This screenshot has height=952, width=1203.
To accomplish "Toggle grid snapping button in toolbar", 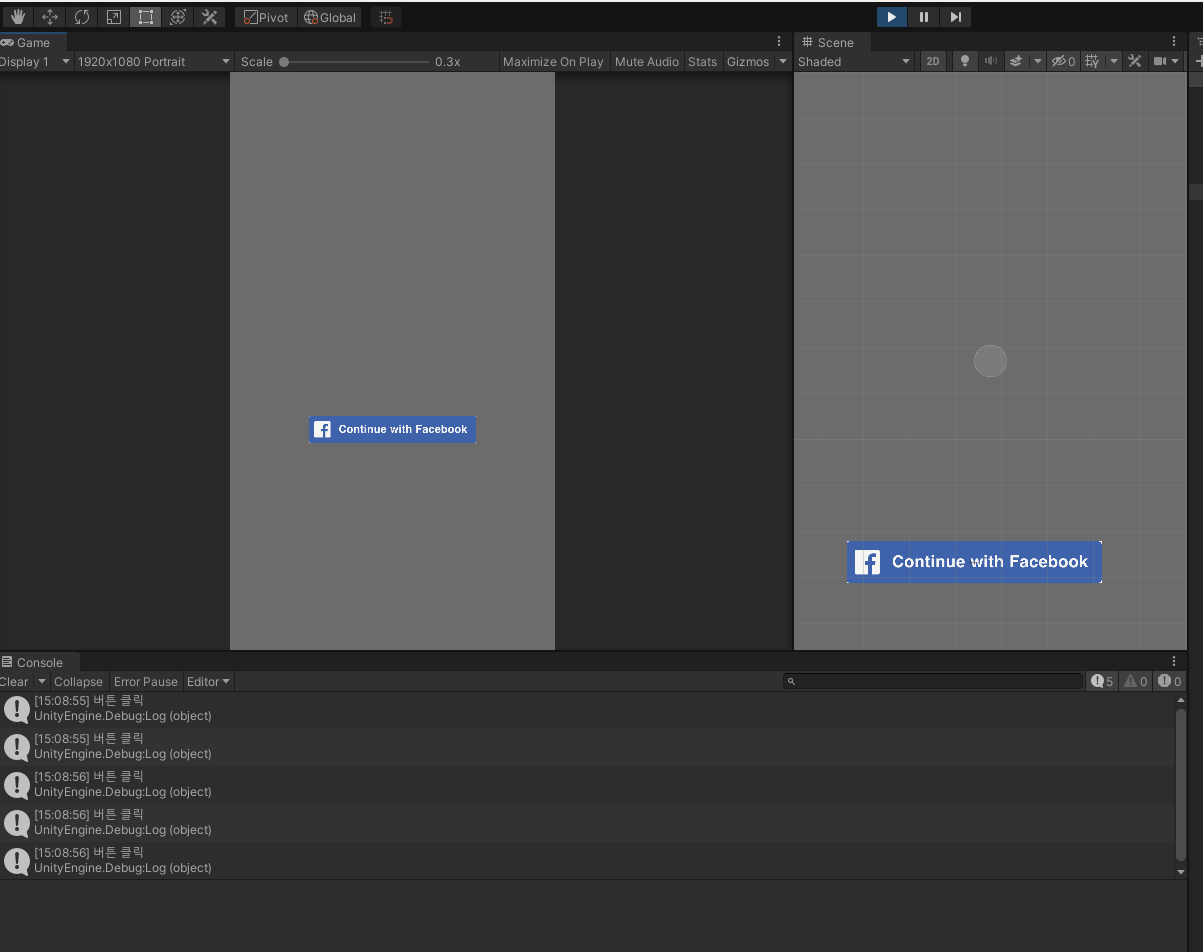I will point(386,17).
